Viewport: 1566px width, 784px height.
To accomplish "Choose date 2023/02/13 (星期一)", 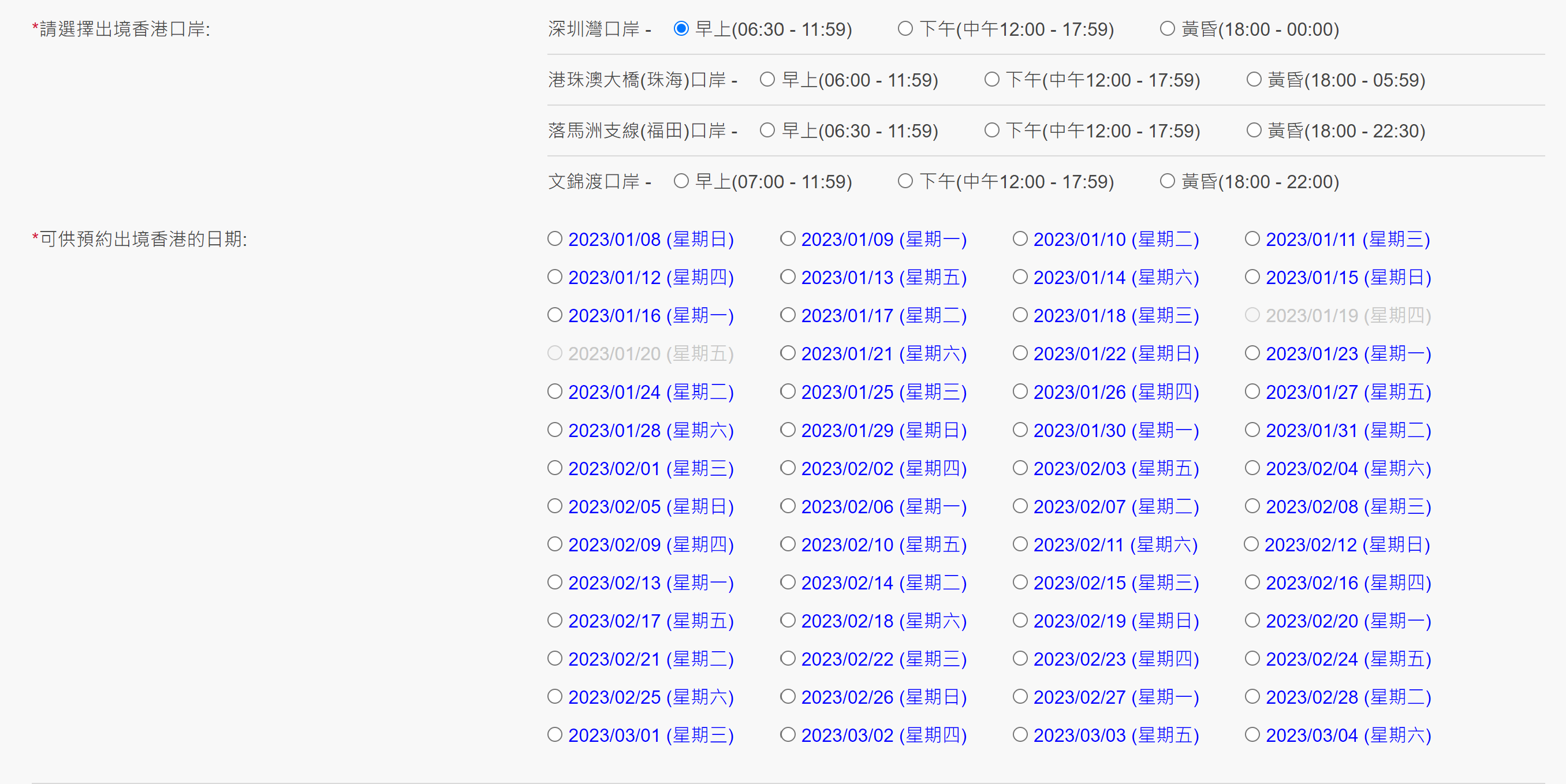I will pyautogui.click(x=554, y=582).
